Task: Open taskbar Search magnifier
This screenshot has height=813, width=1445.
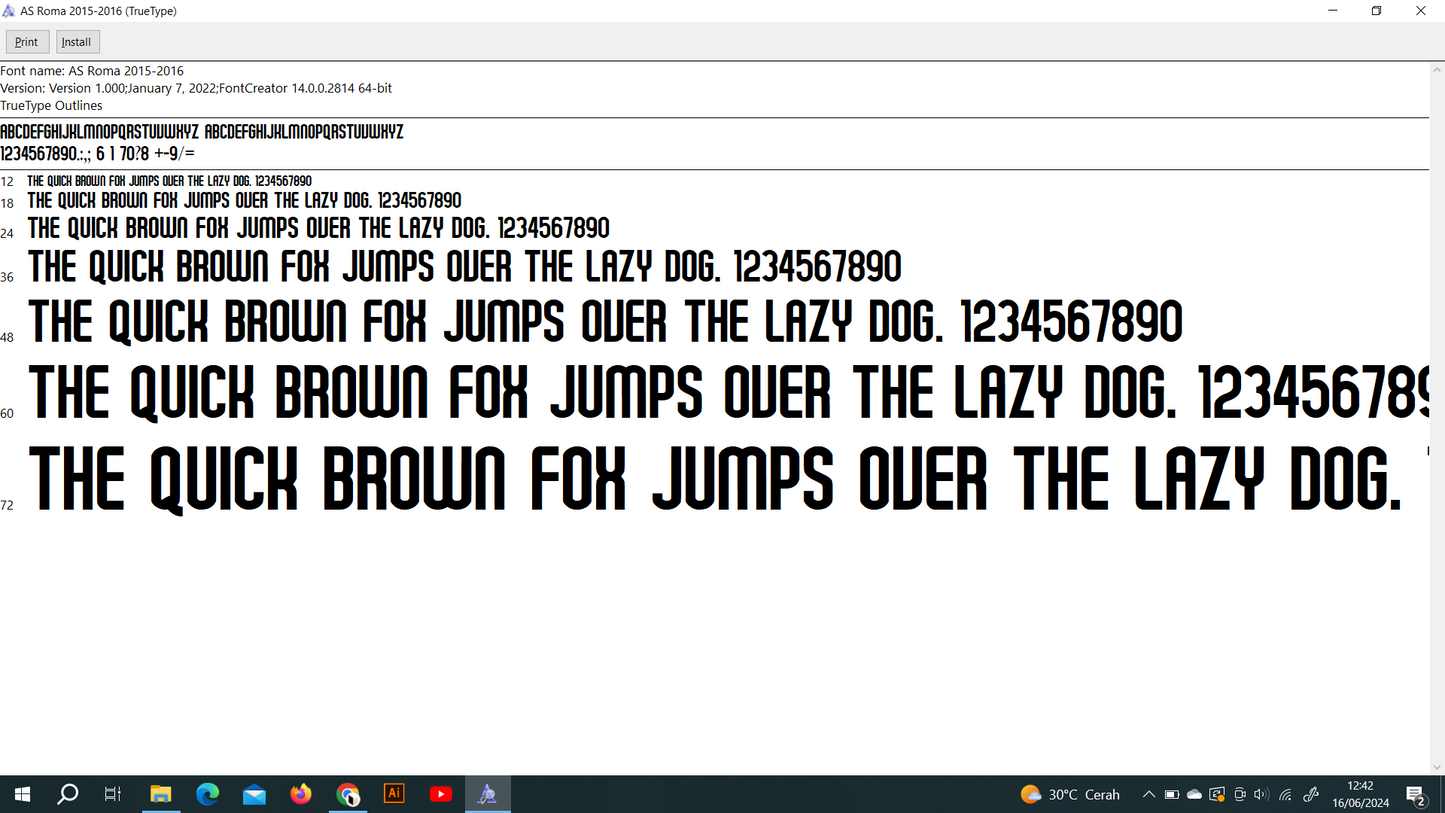Action: [68, 795]
